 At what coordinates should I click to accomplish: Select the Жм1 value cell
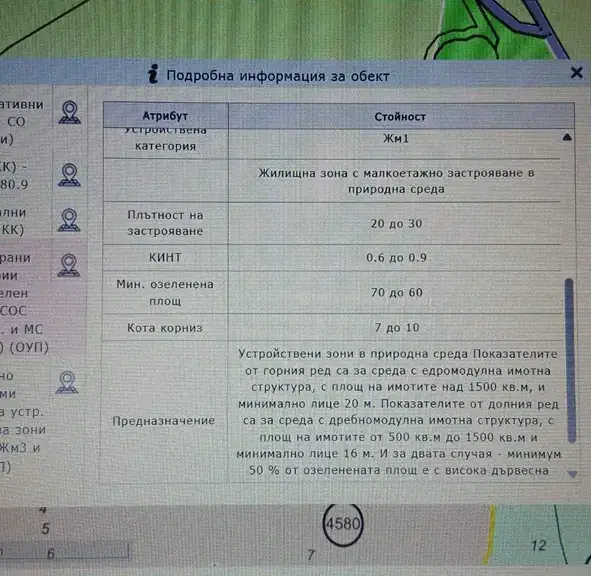[396, 139]
